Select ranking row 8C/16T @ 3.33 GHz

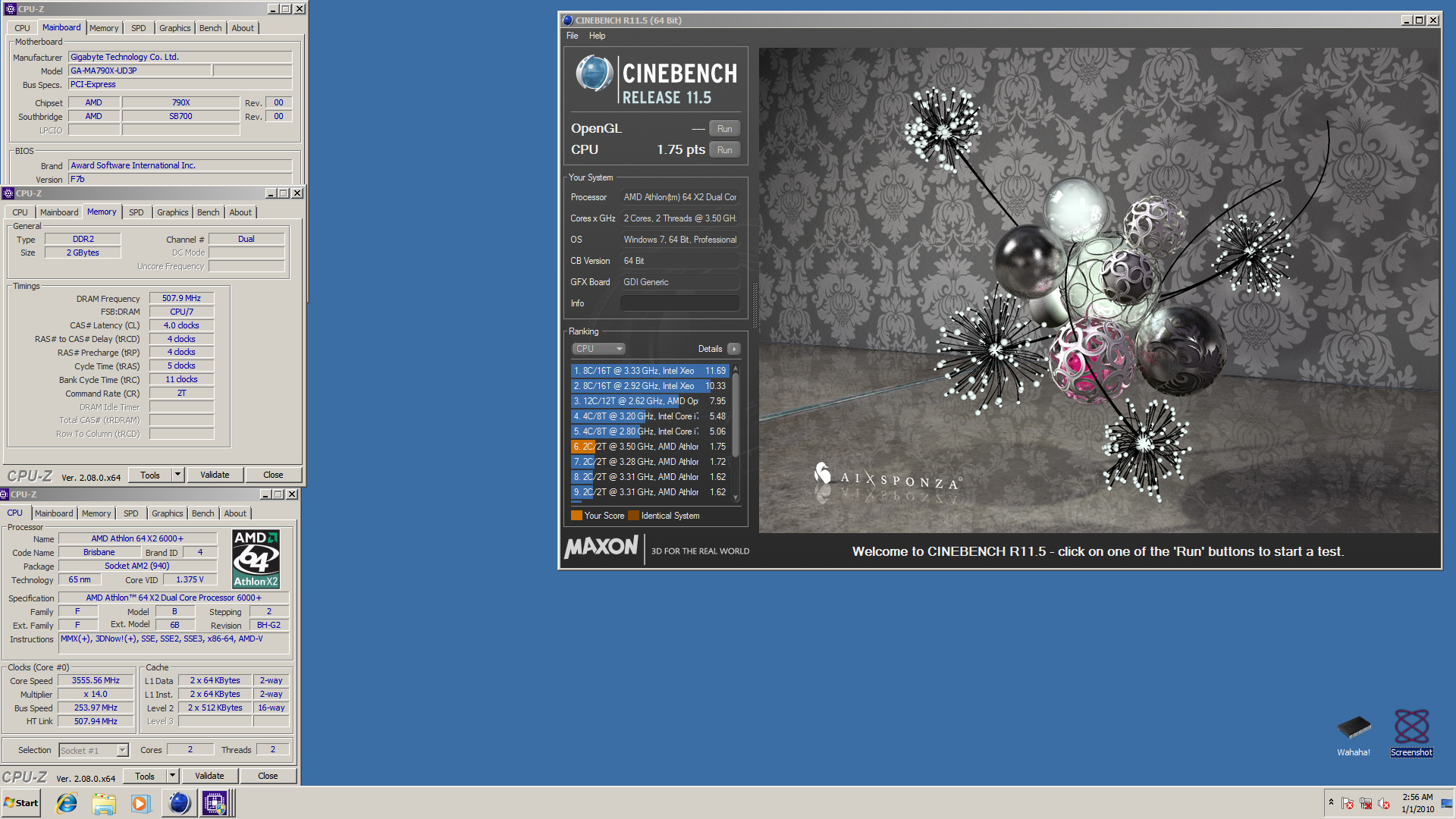[x=650, y=371]
